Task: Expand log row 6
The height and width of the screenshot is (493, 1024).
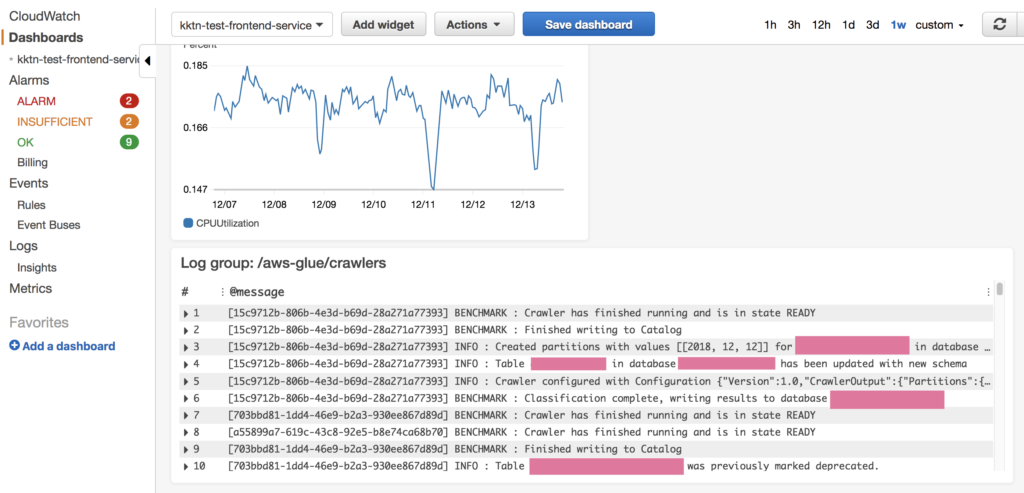Action: (187, 398)
